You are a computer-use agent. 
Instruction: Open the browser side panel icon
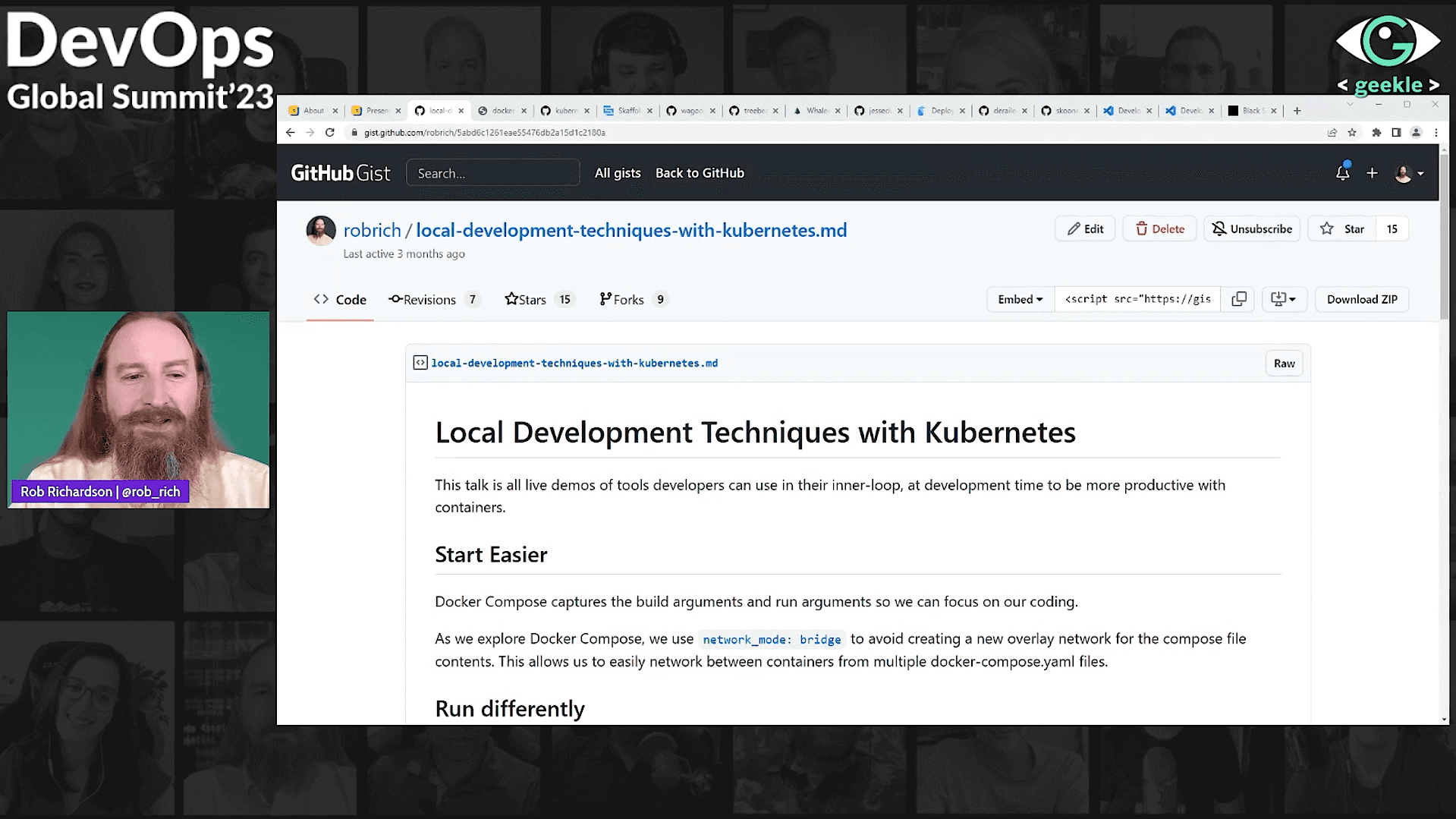click(x=1396, y=132)
